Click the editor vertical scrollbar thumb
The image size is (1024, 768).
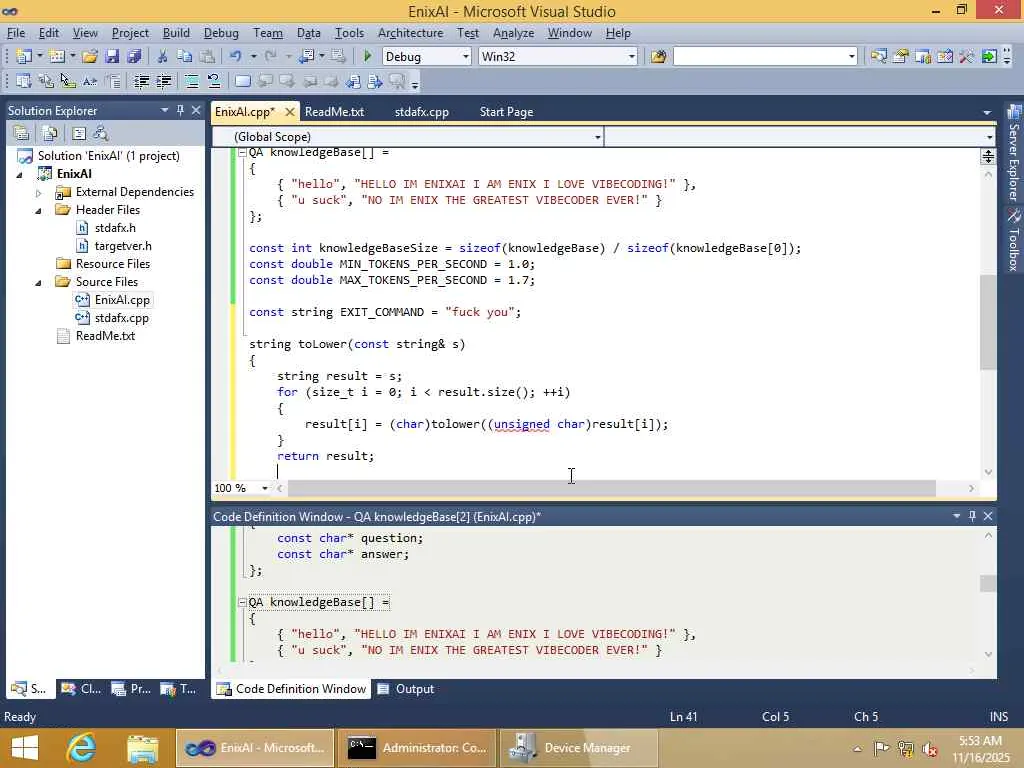tap(987, 322)
